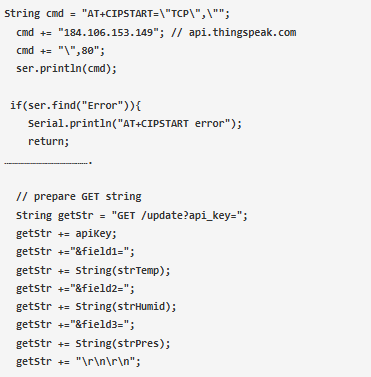The height and width of the screenshot is (377, 371).
Task: Click the String(strTemp) line
Action: point(93,270)
